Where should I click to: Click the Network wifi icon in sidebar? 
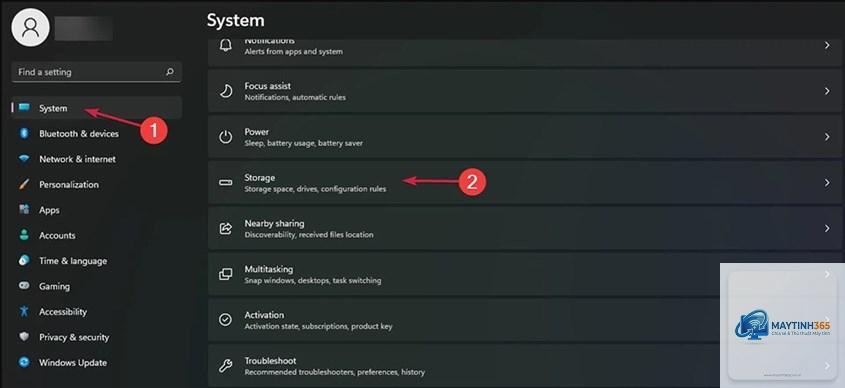pos(24,159)
